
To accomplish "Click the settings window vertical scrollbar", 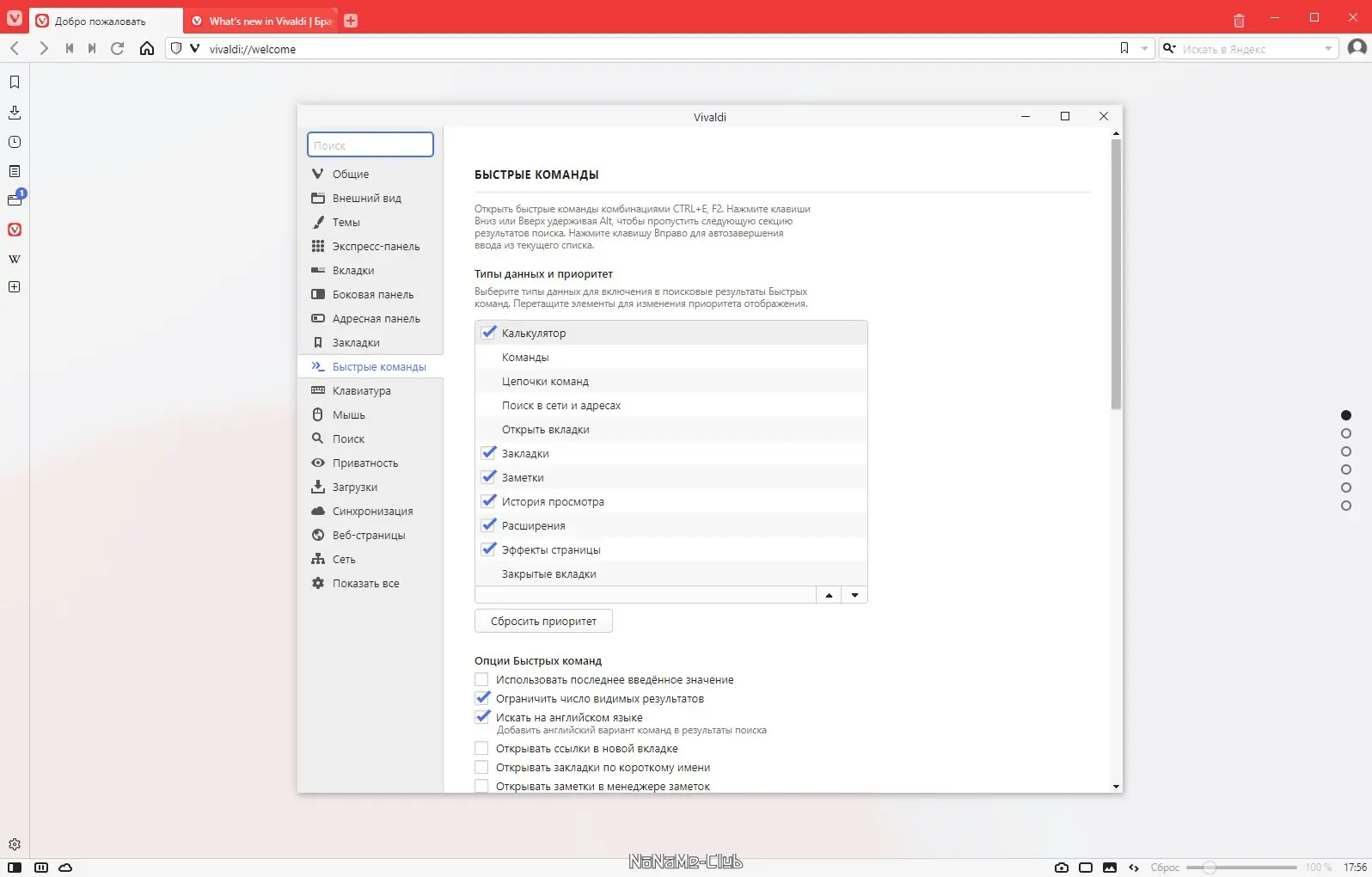I will tap(1116, 275).
